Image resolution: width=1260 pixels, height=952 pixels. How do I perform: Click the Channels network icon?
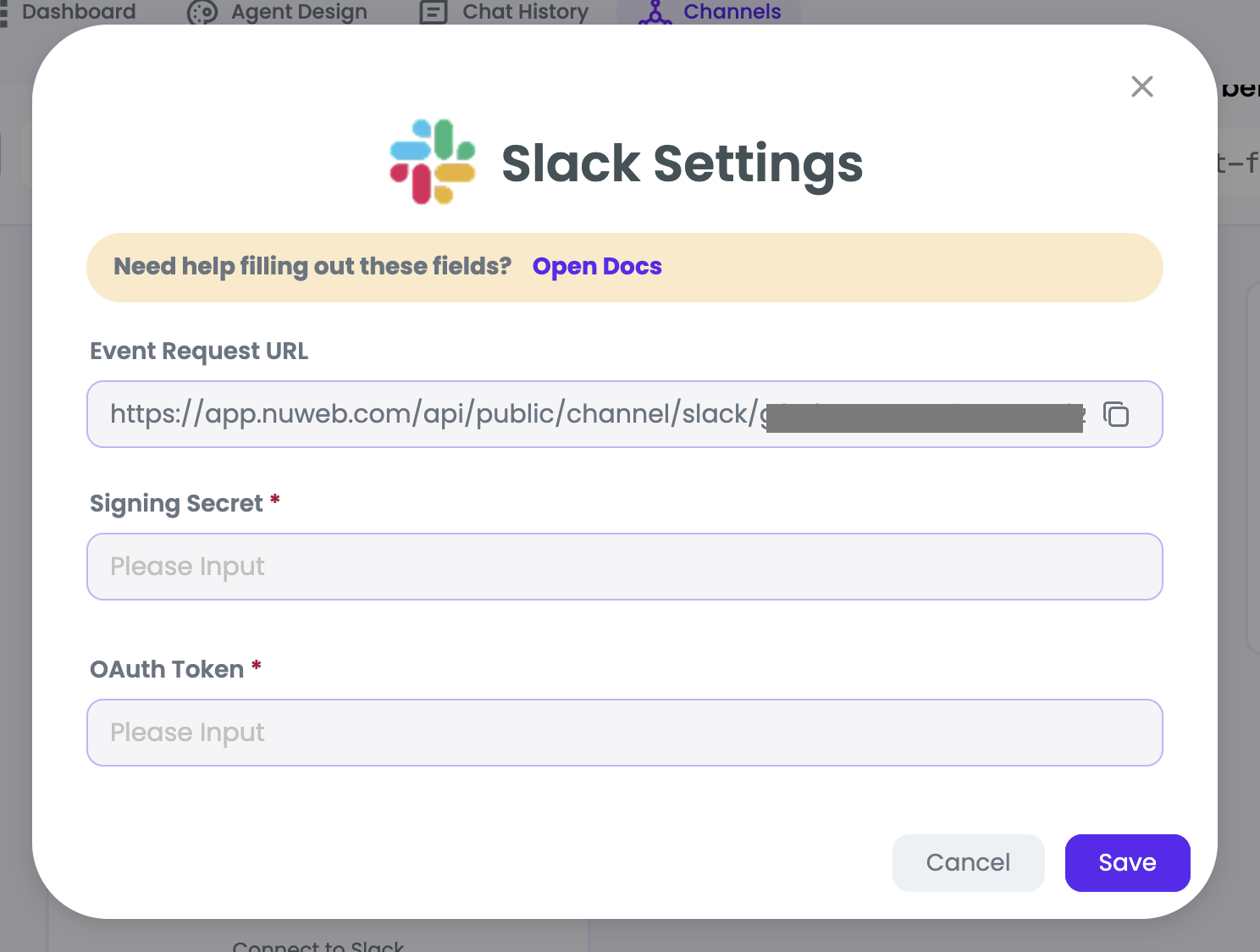click(x=655, y=12)
